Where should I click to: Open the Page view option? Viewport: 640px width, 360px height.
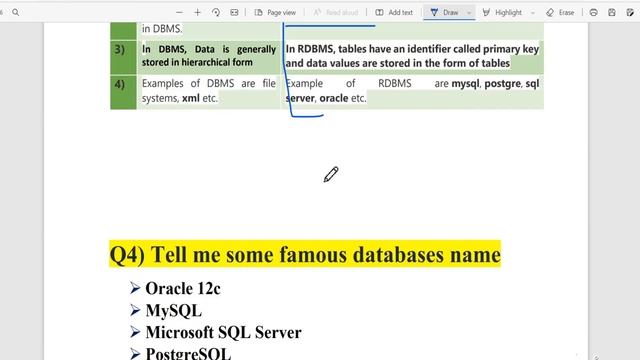275,13
